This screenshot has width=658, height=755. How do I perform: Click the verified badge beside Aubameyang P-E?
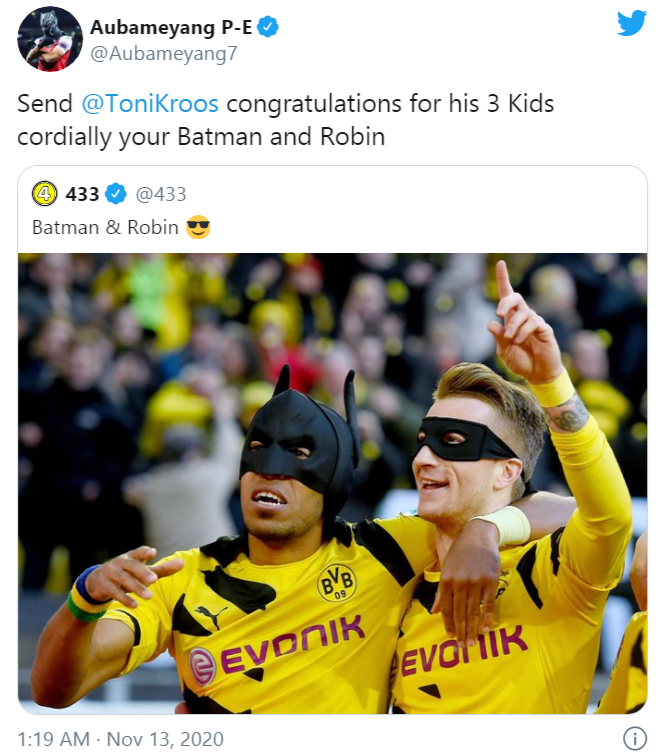click(268, 27)
